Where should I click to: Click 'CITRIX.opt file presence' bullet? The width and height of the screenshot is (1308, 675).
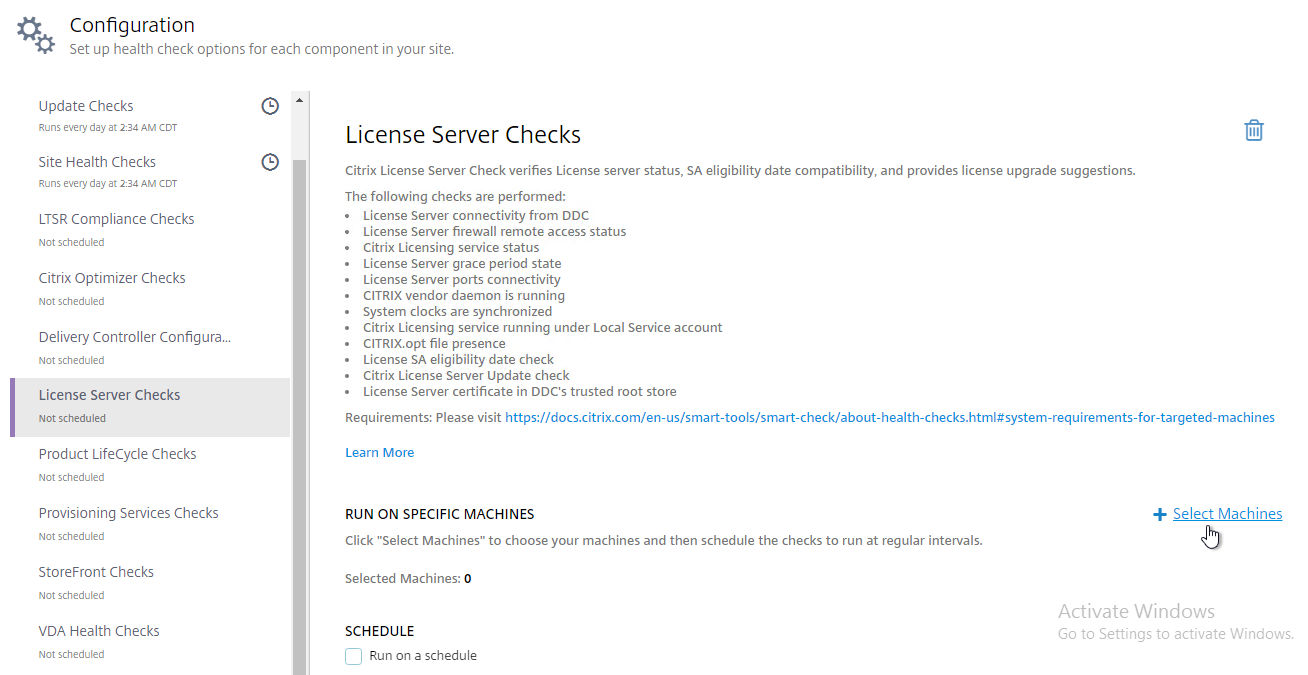[434, 344]
